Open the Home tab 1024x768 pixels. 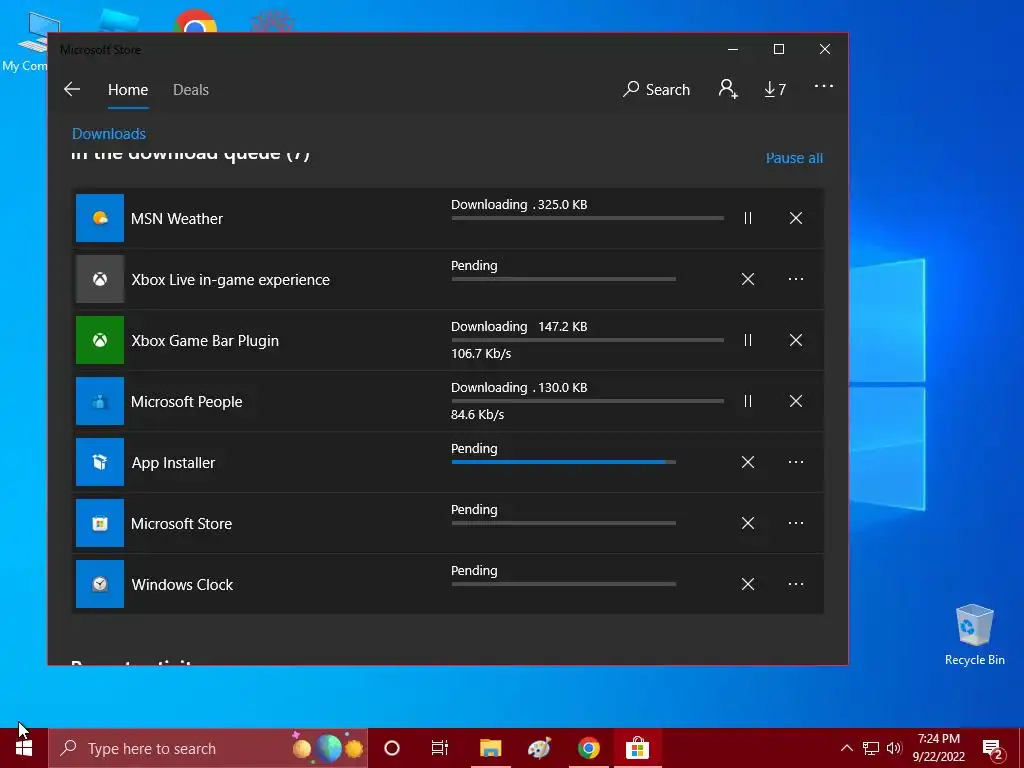(128, 89)
